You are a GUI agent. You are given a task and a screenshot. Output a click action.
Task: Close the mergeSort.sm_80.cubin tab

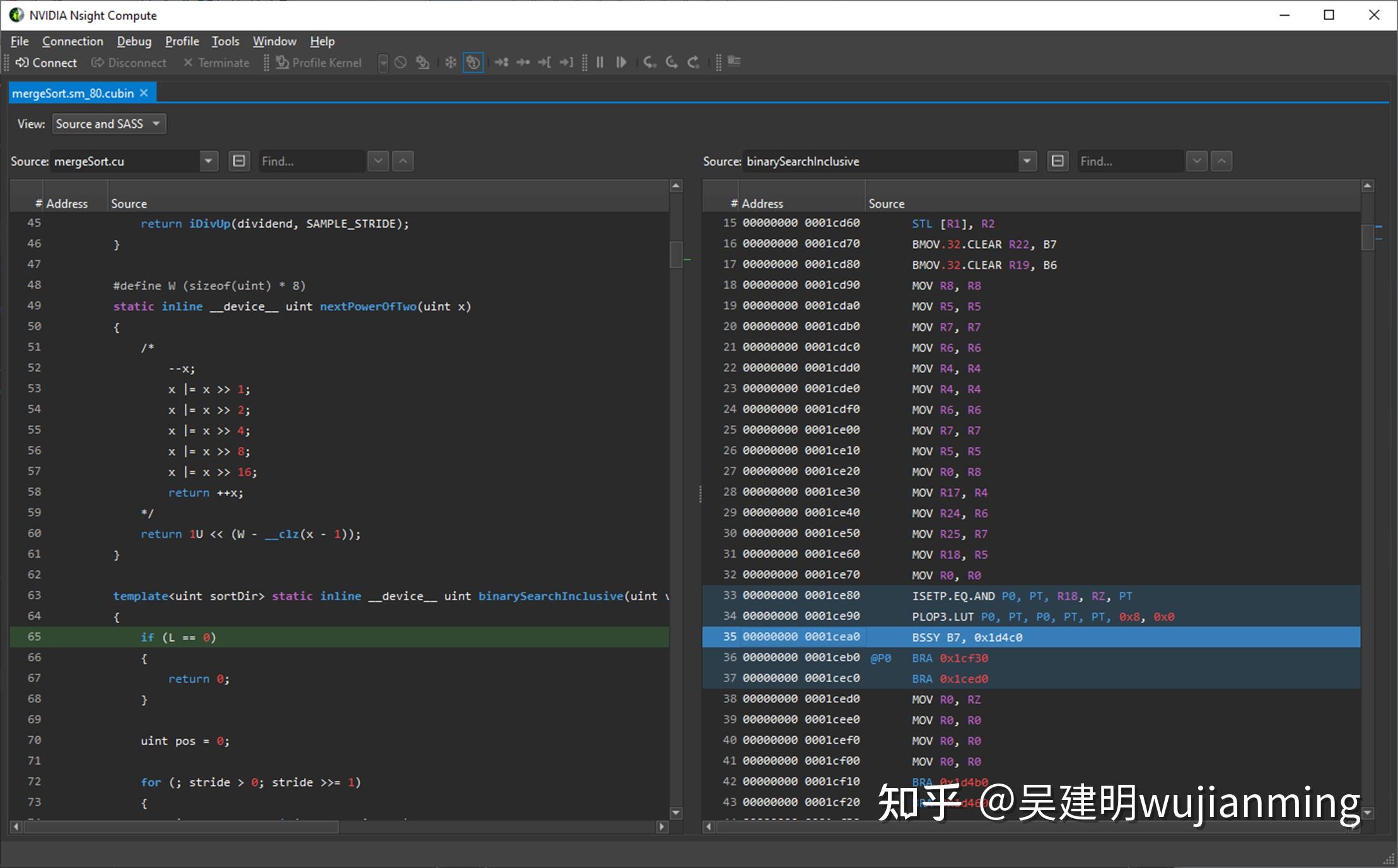144,93
